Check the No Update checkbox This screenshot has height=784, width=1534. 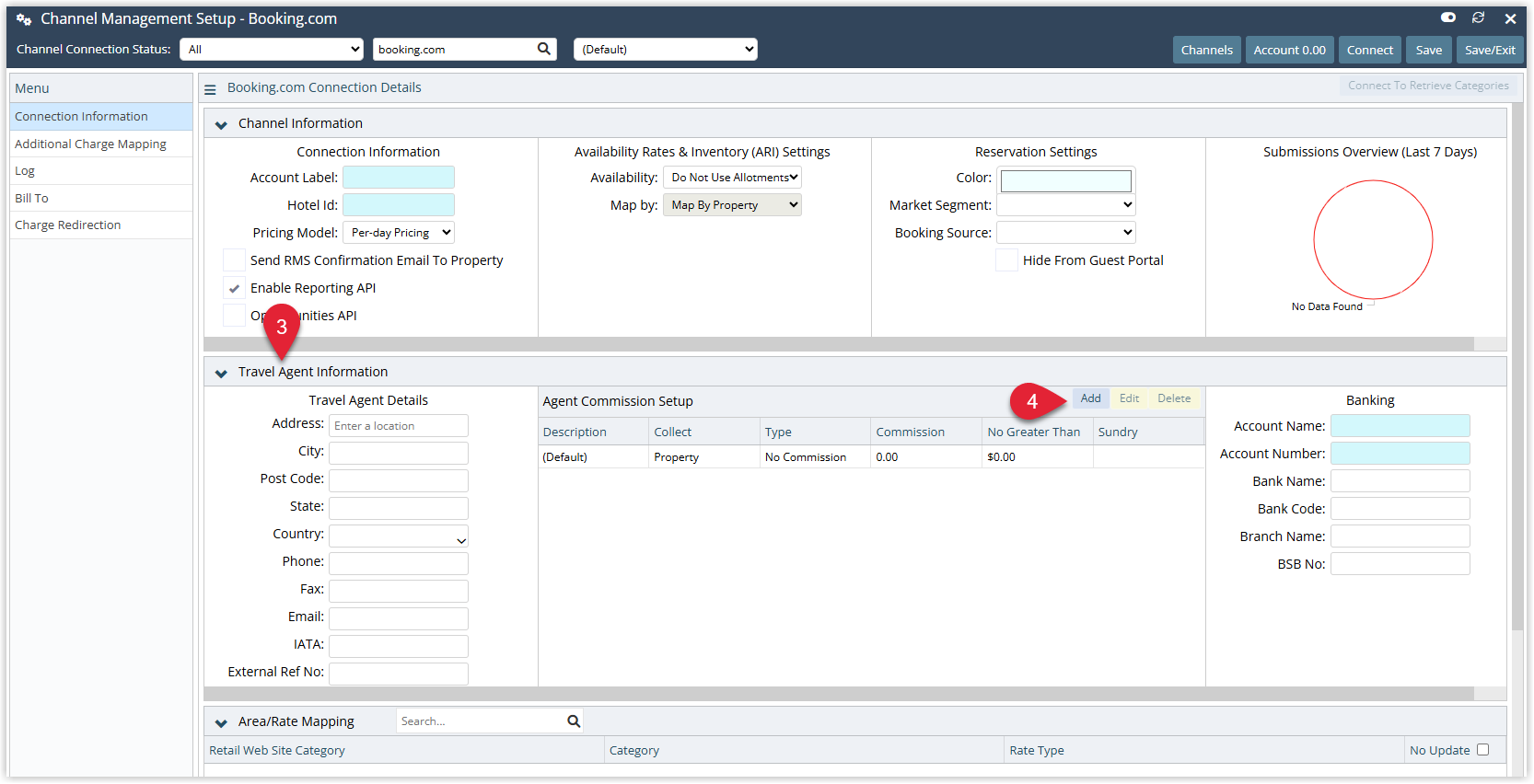click(x=1482, y=750)
